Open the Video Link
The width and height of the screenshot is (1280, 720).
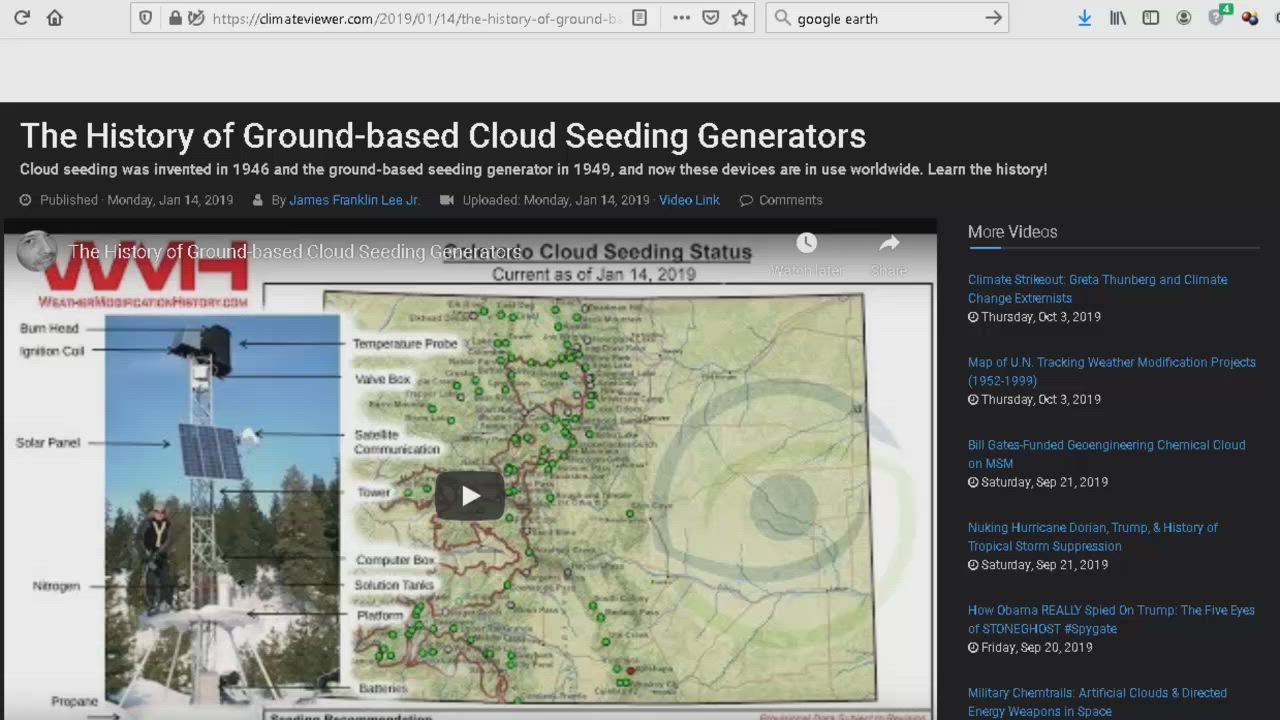689,200
